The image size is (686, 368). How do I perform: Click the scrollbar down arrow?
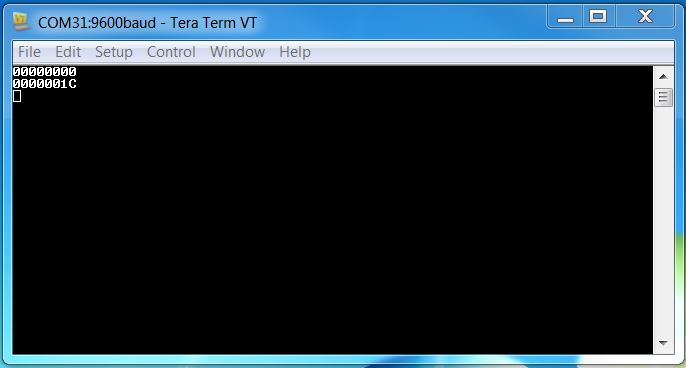[663, 343]
